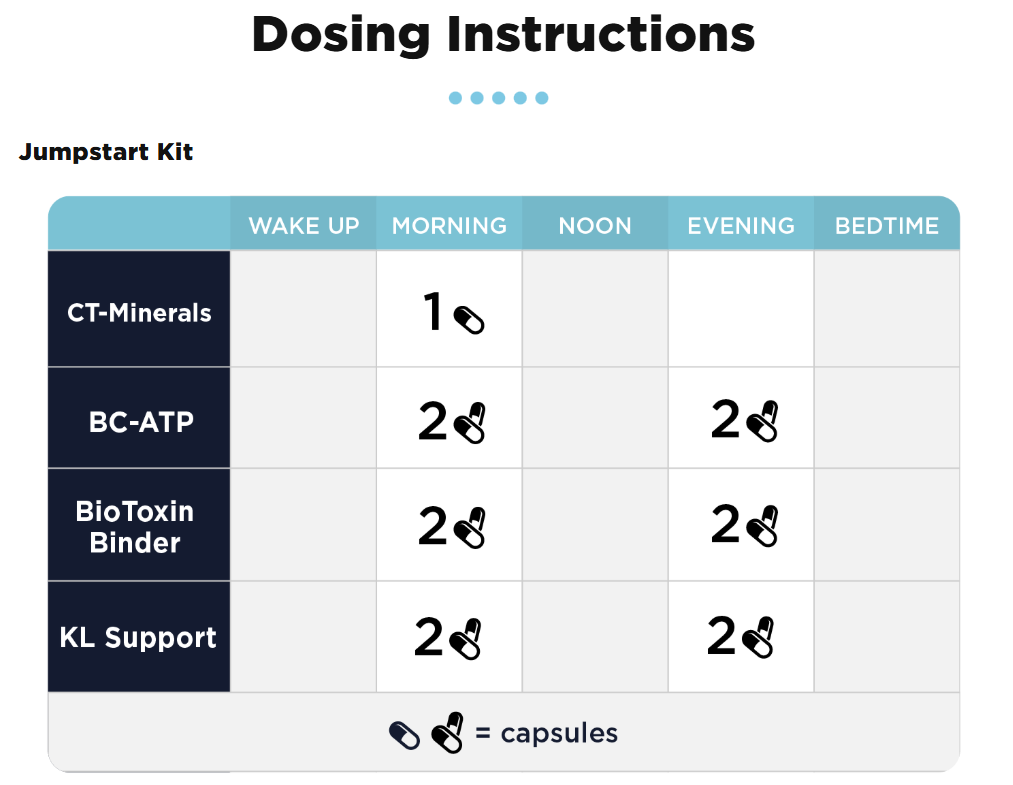Click the BC-ATP evening capsules icon

click(763, 420)
